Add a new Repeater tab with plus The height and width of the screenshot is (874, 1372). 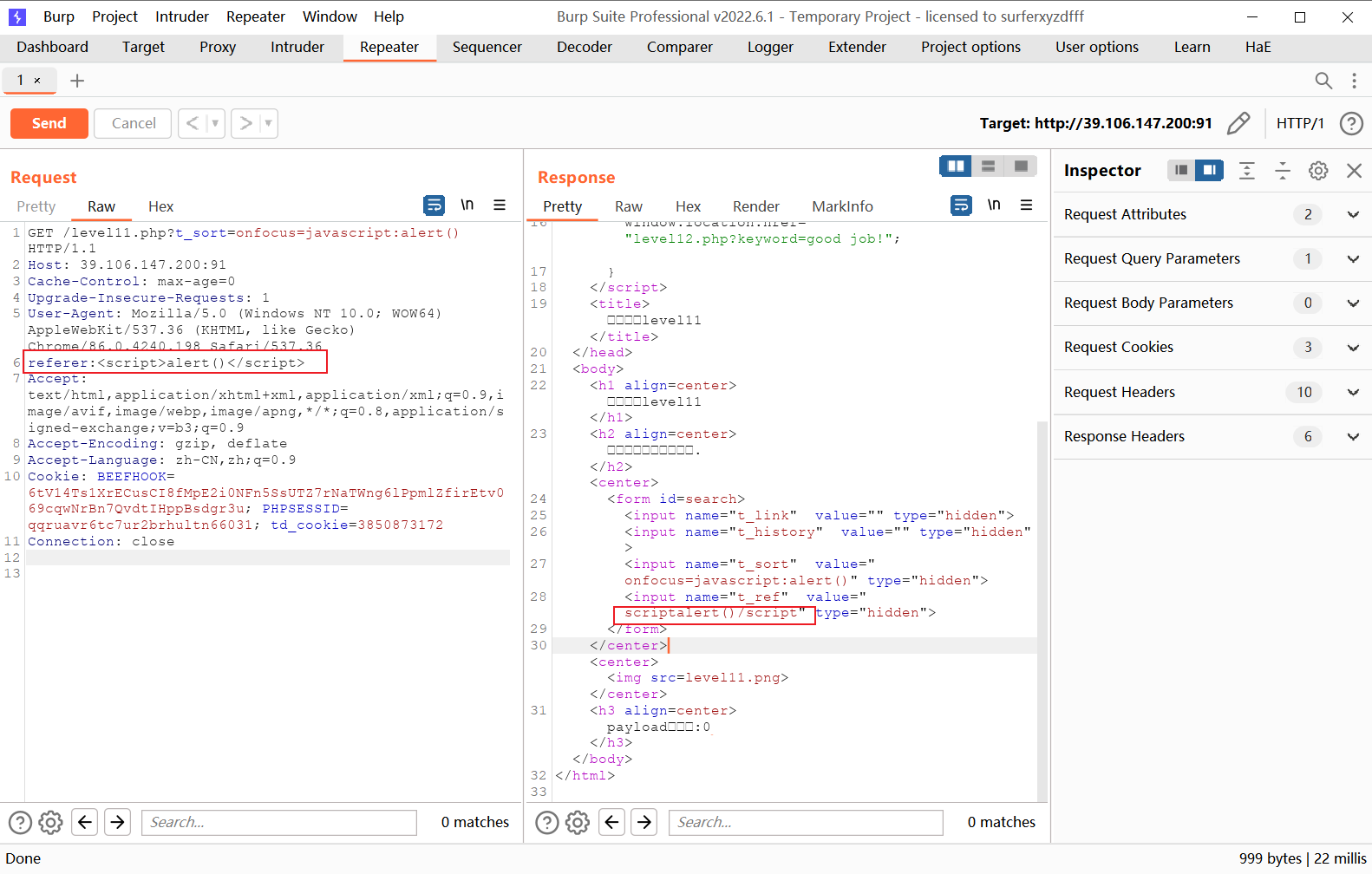pos(77,81)
